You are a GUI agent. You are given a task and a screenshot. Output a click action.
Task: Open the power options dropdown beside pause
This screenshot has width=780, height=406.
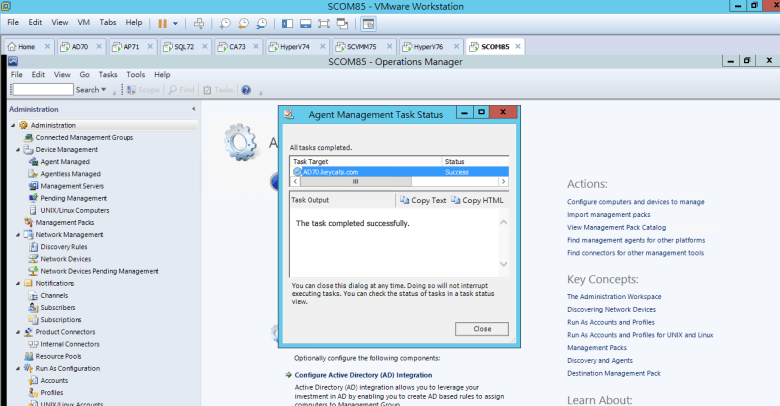pos(177,22)
